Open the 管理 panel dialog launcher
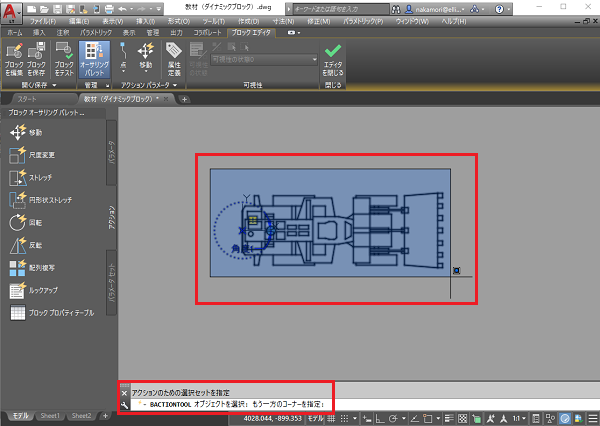Viewport: 600px width, 426px height. [108, 85]
